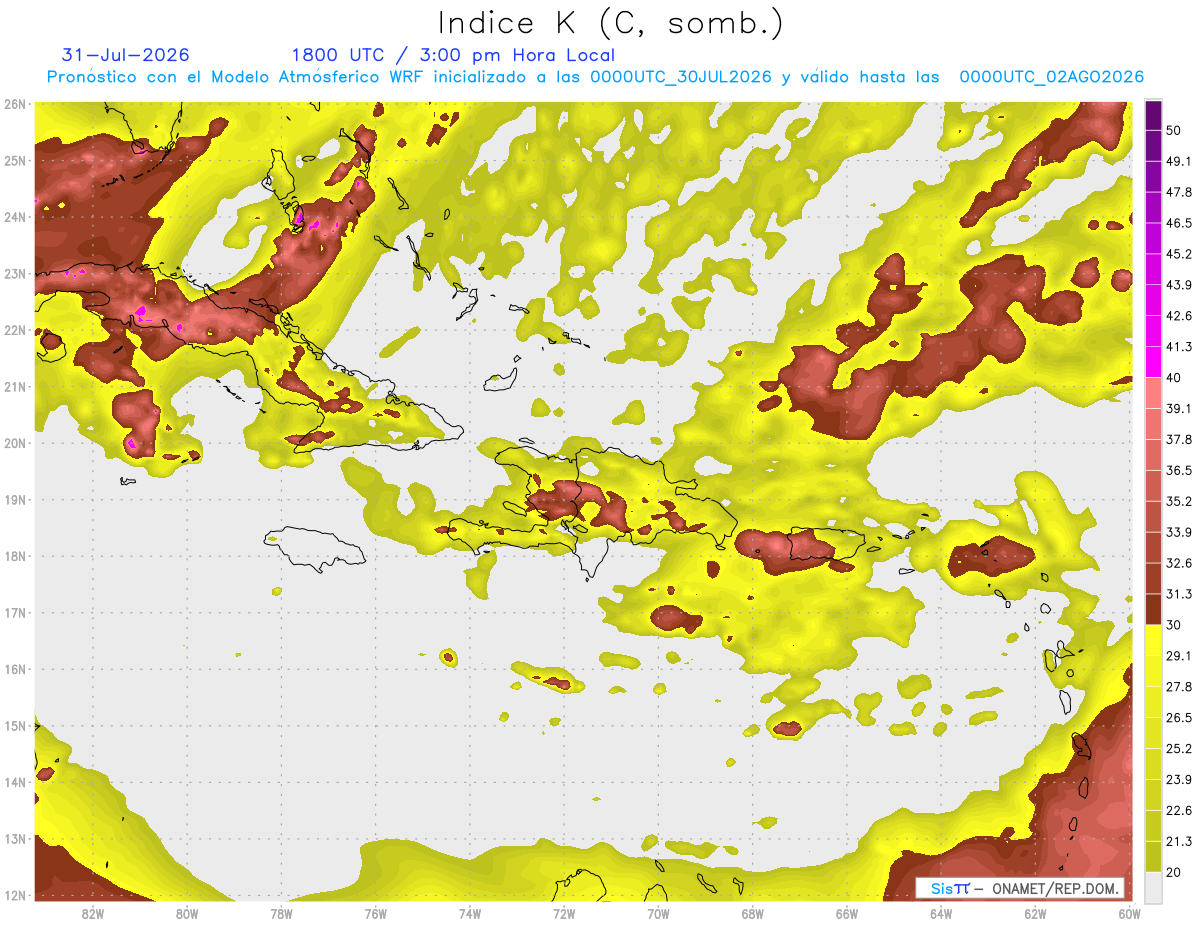Click the magenta color bar segment between 40 and 41.3
The height and width of the screenshot is (927, 1200).
pyautogui.click(x=1153, y=362)
